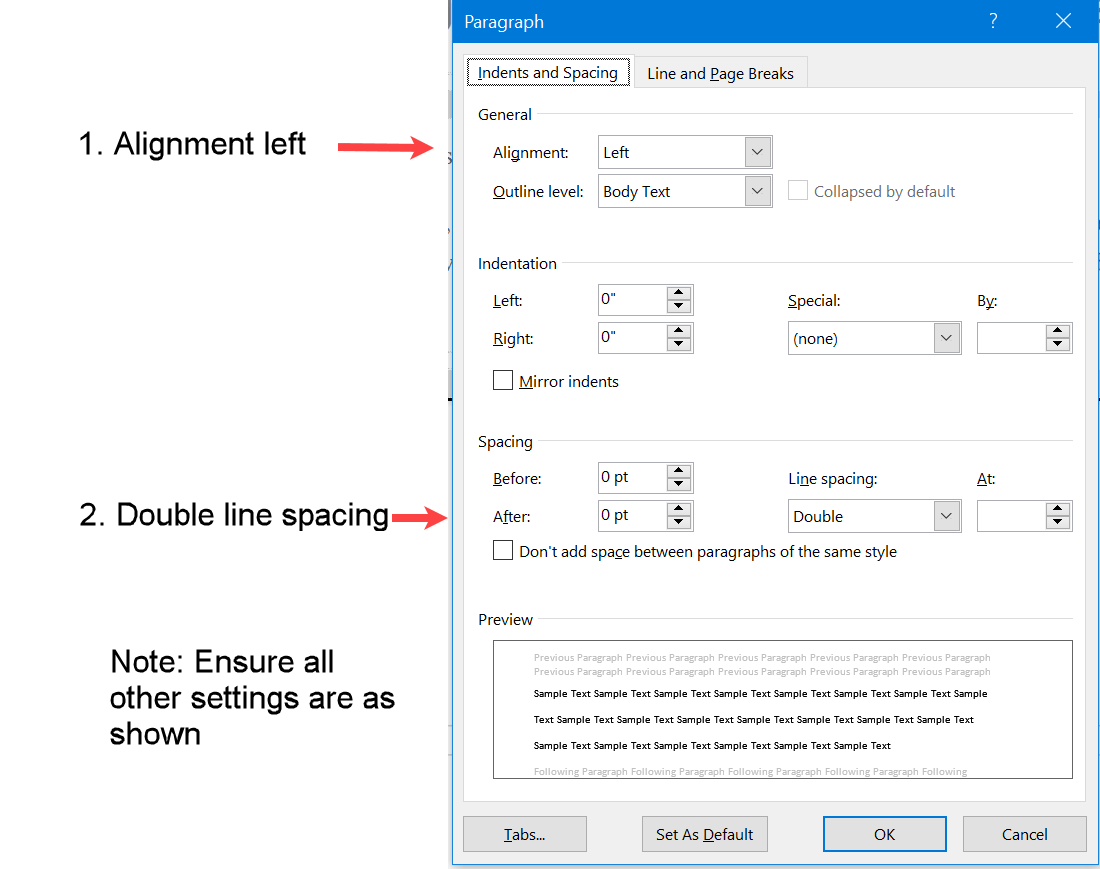Select the Indents and Spacing tab
Screen dimensions: 1100x869
tap(548, 72)
